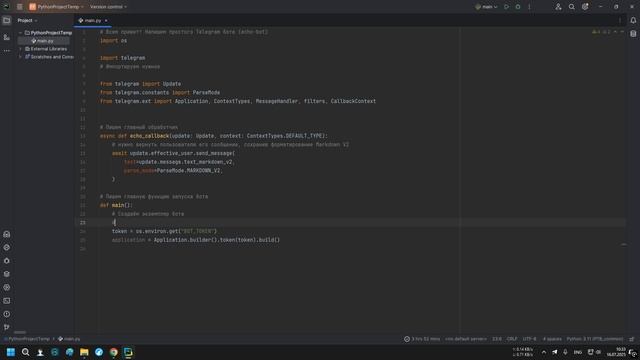640x360 pixels.
Task: Open the Terminal tool window
Action: [x=7, y=301]
